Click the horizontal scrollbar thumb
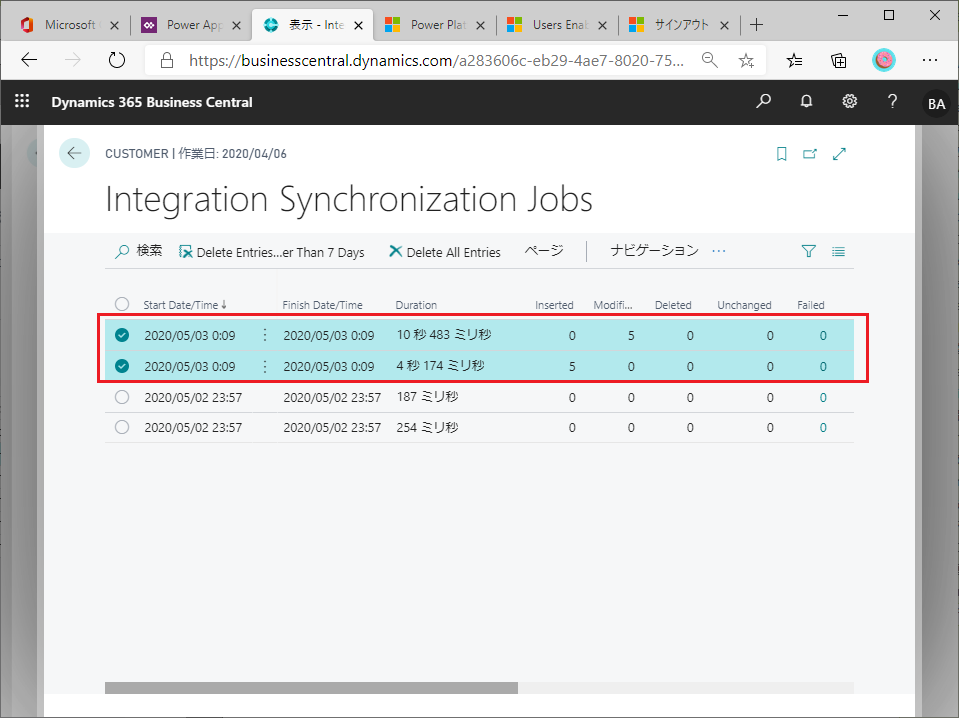 311,688
